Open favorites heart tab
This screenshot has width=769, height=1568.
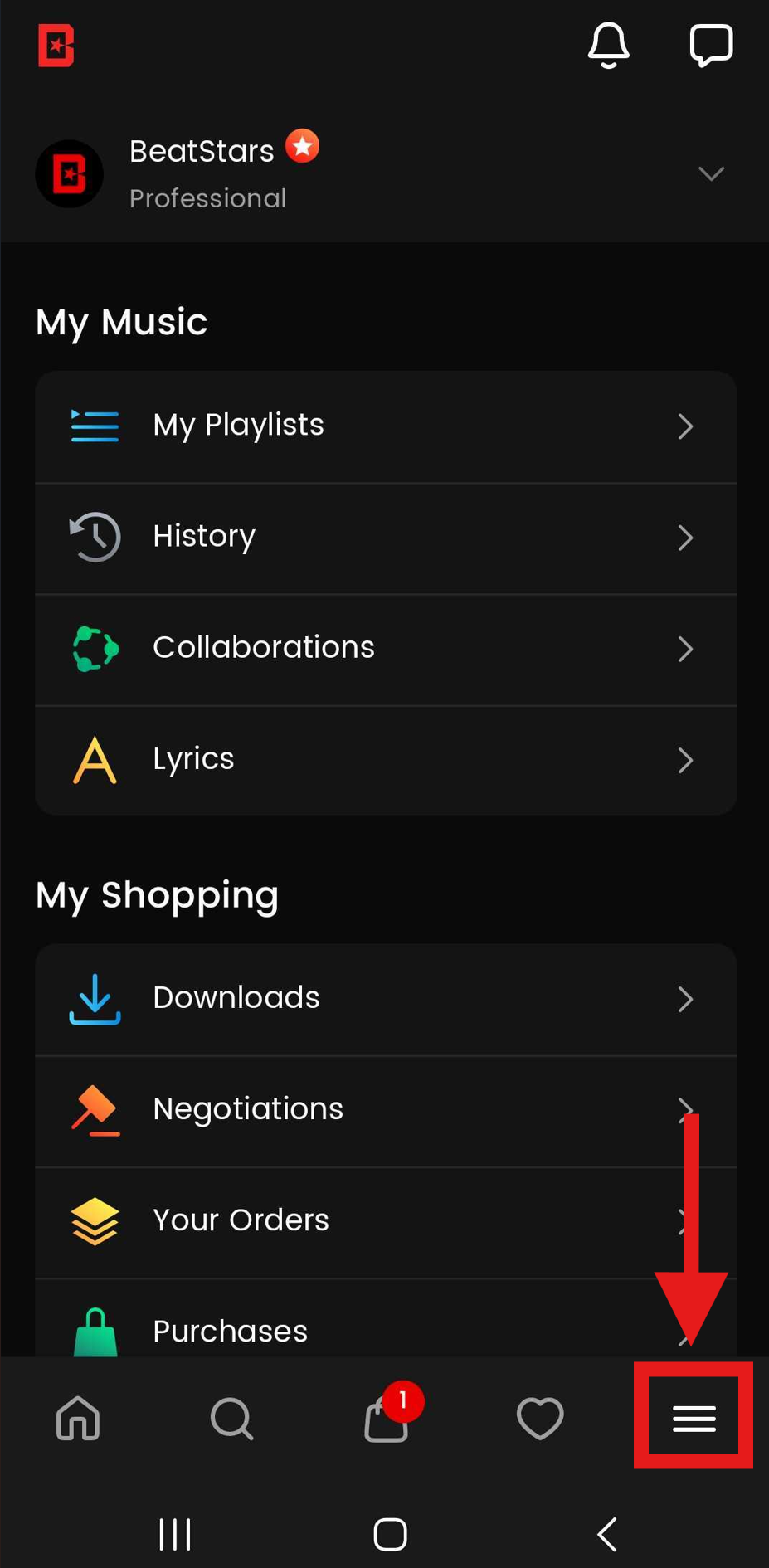(x=540, y=1418)
